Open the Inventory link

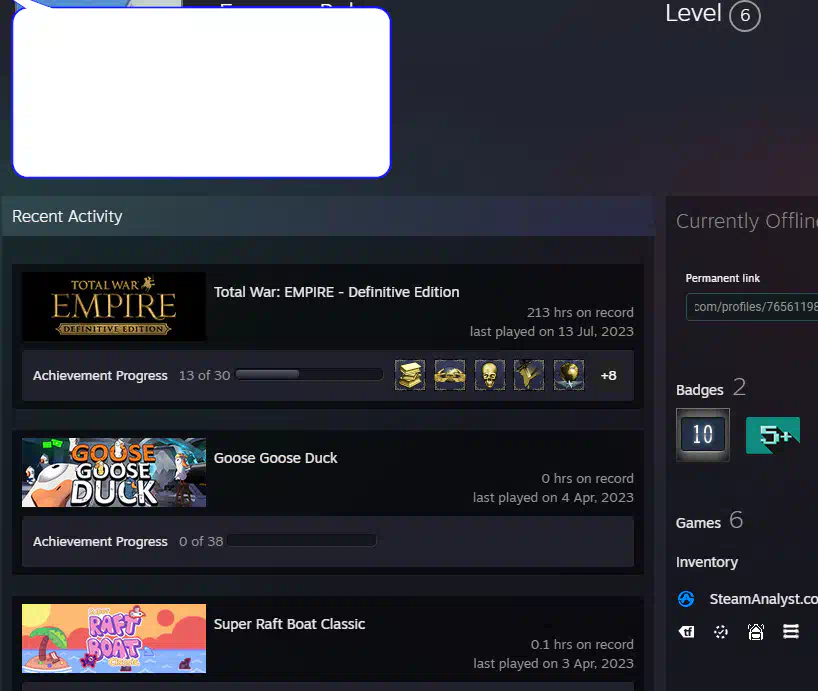pyautogui.click(x=707, y=562)
